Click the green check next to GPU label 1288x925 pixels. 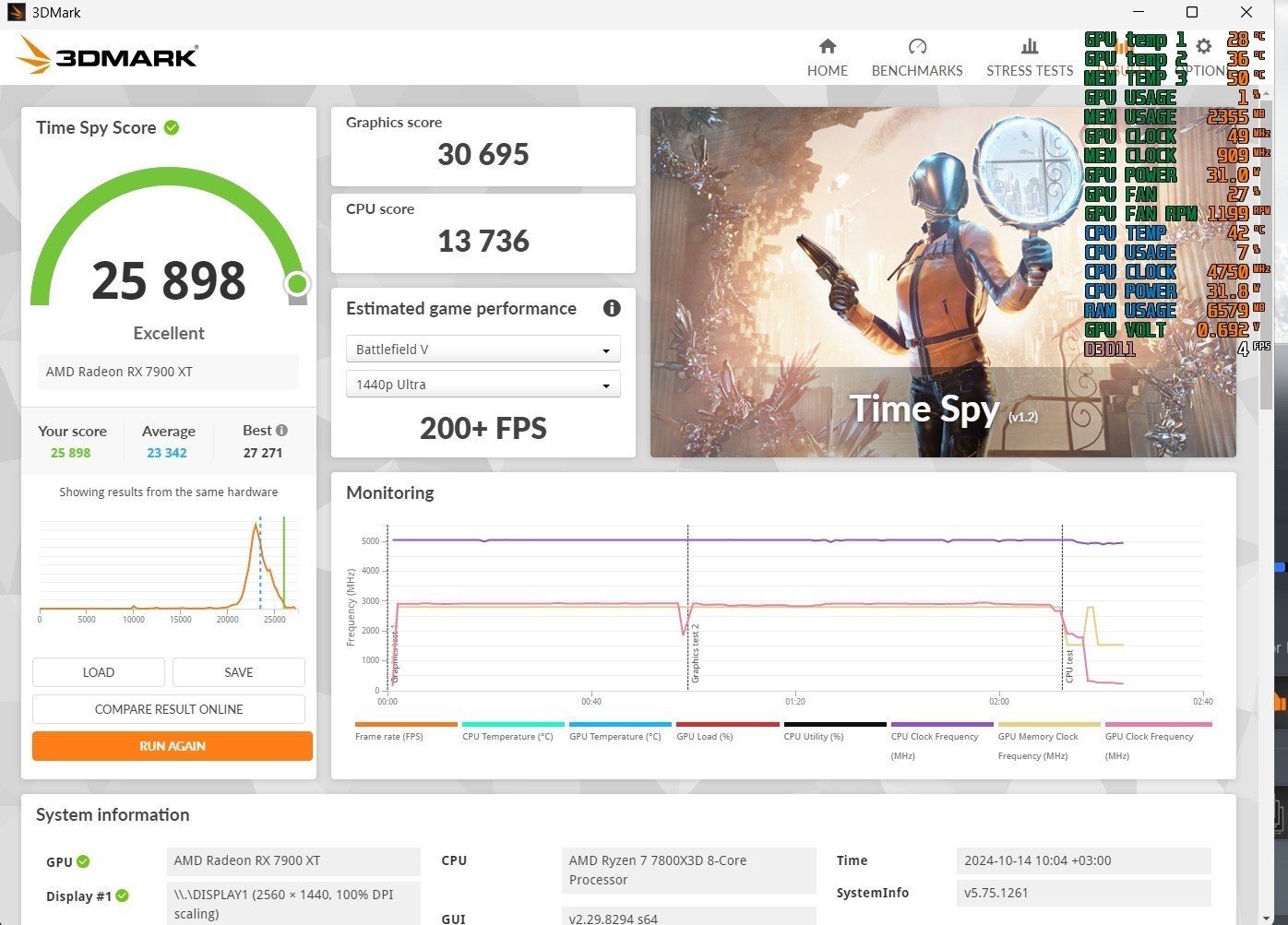(x=83, y=861)
